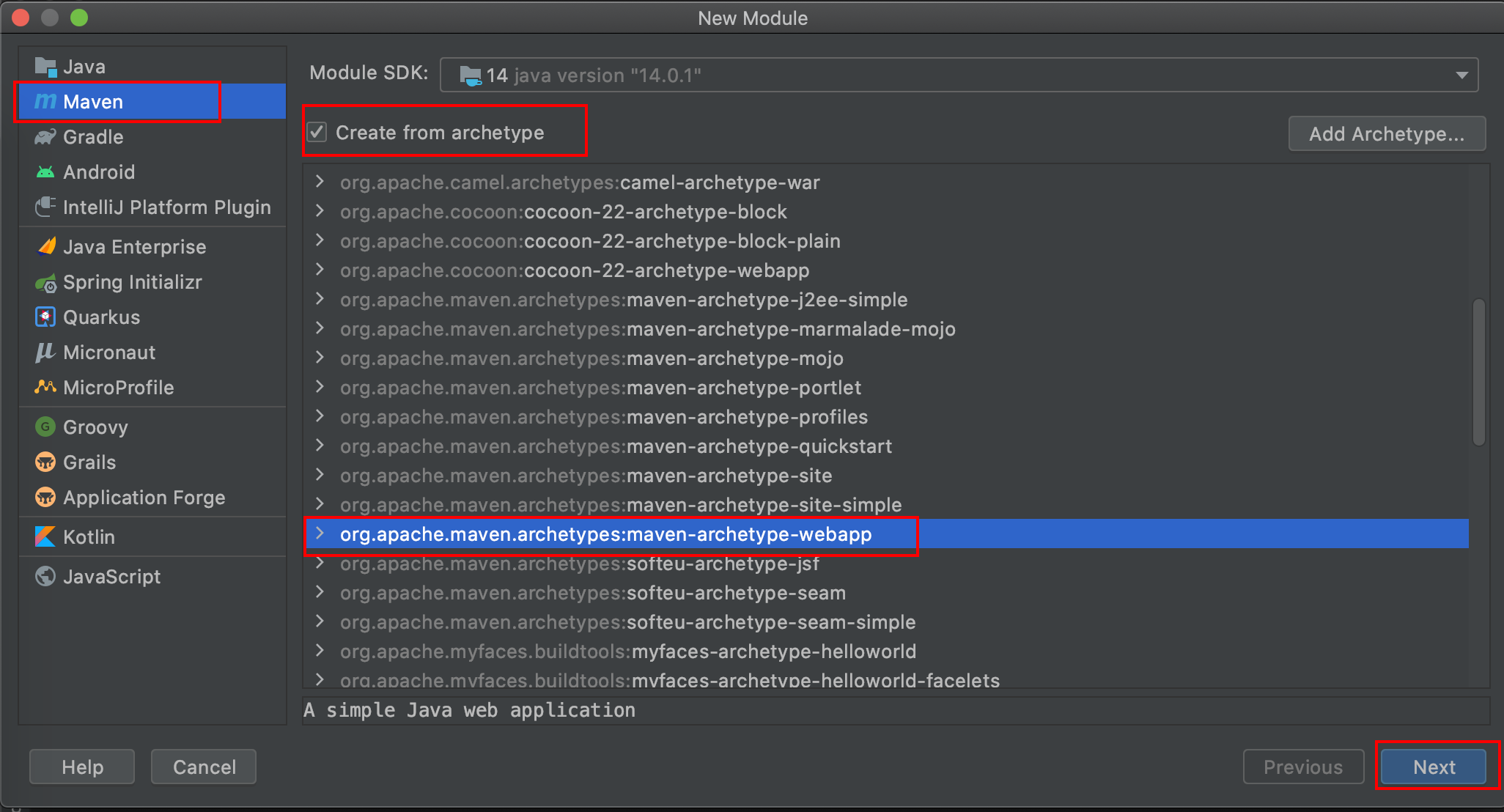
Task: Click description text 'A simple Java web application'
Action: pyautogui.click(x=469, y=709)
